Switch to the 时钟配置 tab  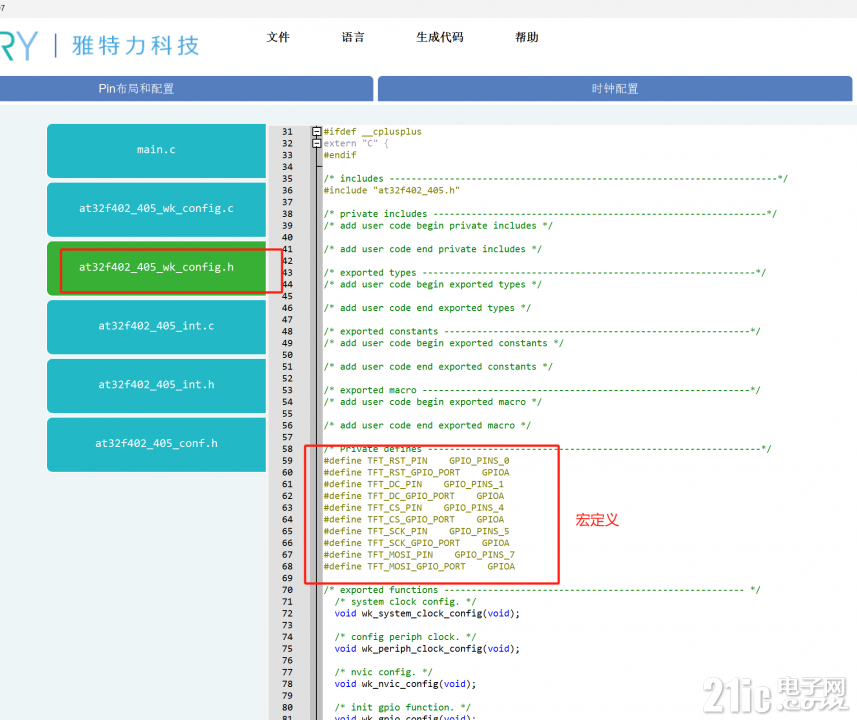pos(615,89)
